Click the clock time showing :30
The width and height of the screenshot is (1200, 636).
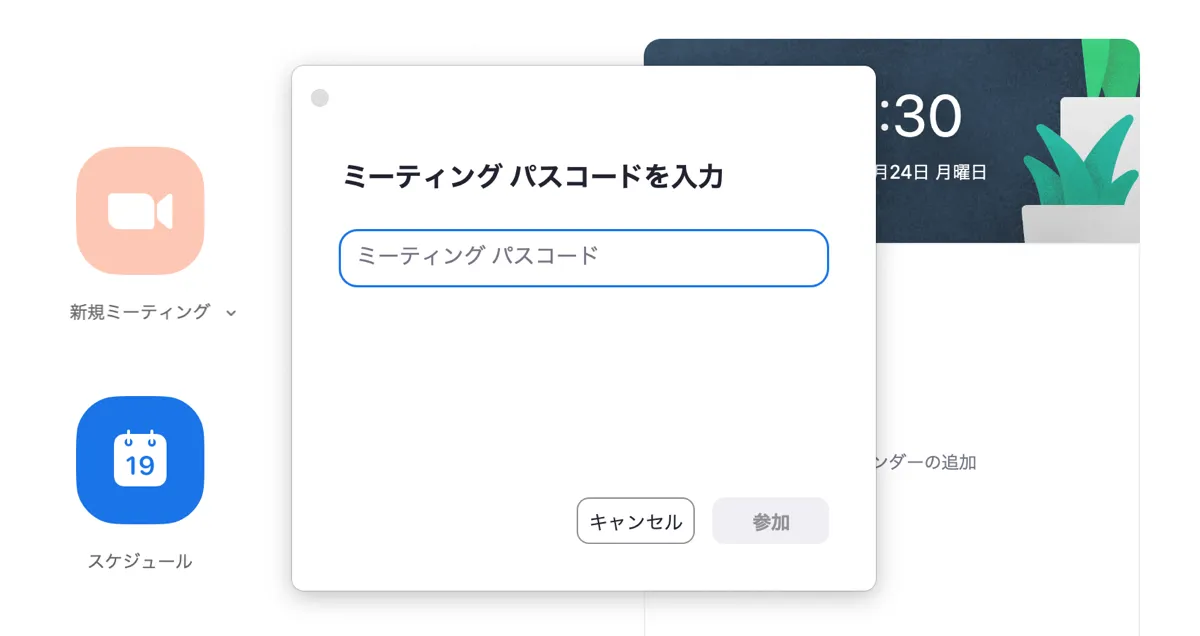point(920,117)
